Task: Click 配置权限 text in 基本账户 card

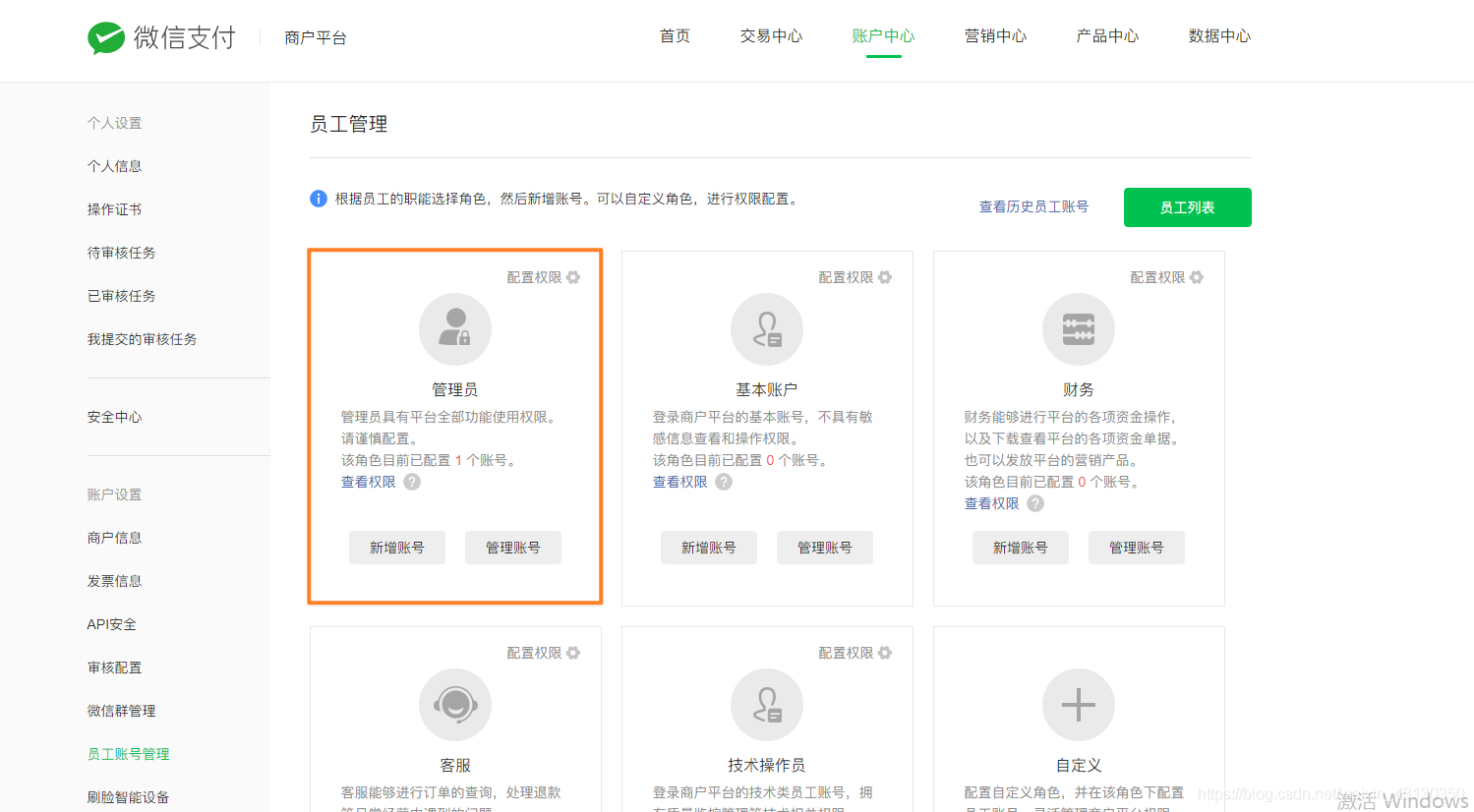Action: click(846, 277)
